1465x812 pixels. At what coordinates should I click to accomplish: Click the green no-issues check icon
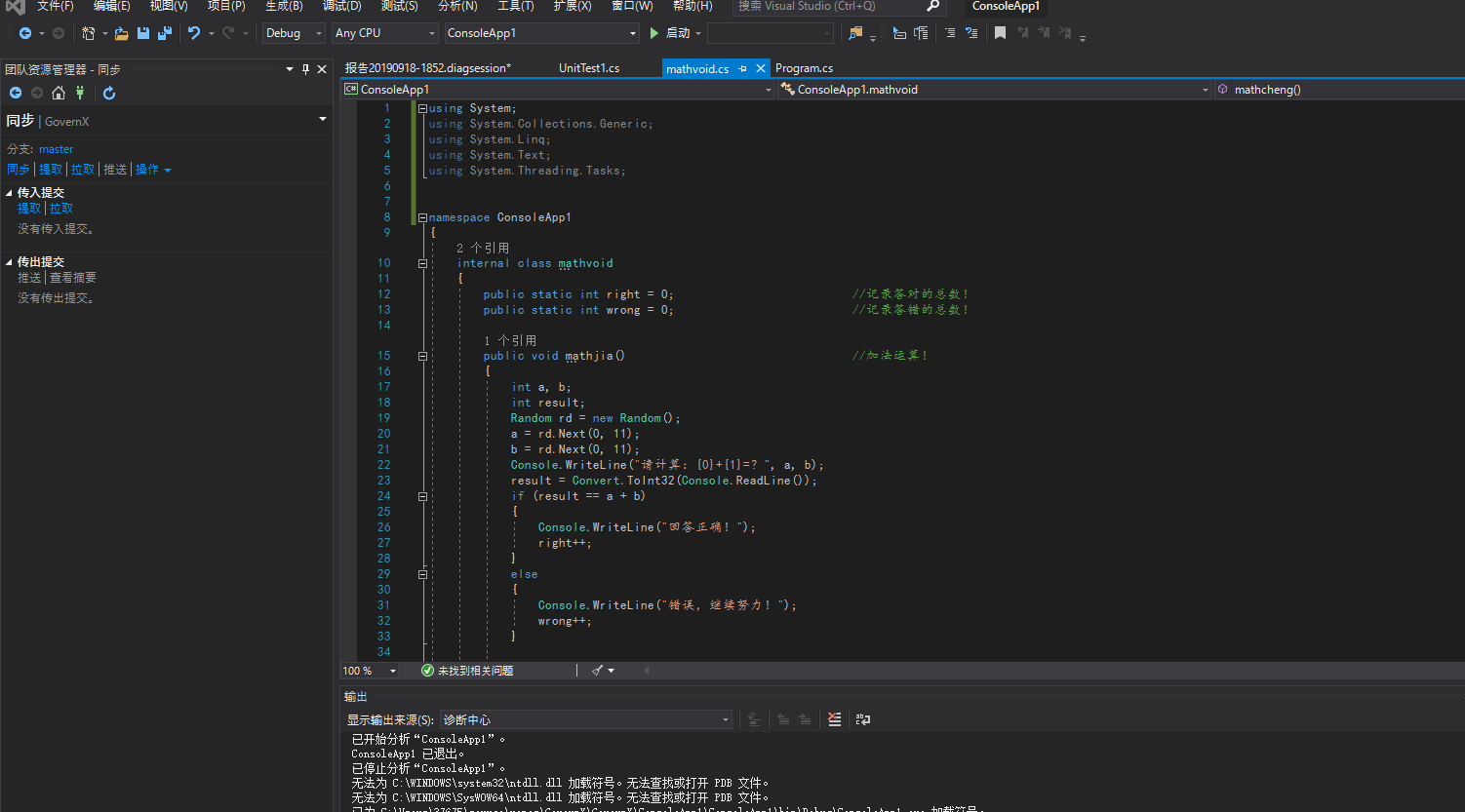(x=427, y=671)
